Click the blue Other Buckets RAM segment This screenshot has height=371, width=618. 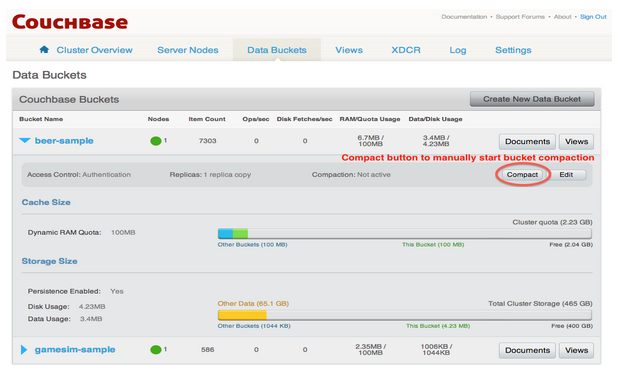pyautogui.click(x=225, y=233)
